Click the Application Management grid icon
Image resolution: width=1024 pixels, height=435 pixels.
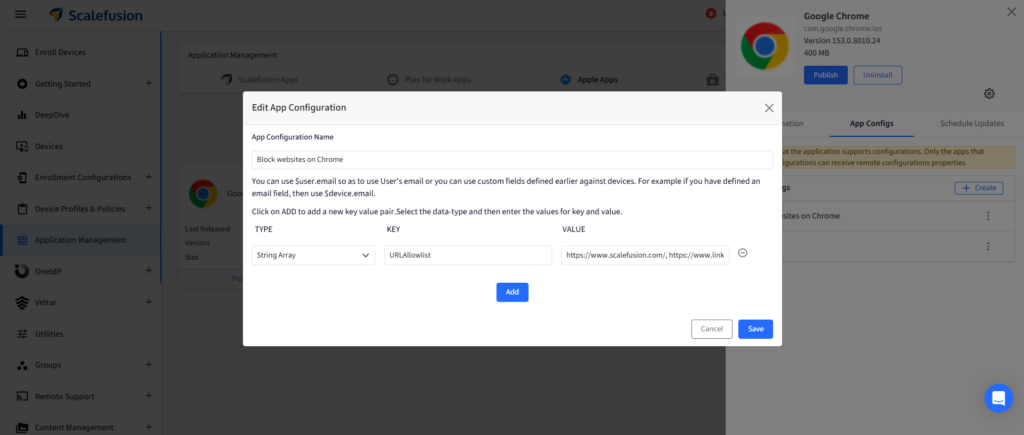pos(22,240)
